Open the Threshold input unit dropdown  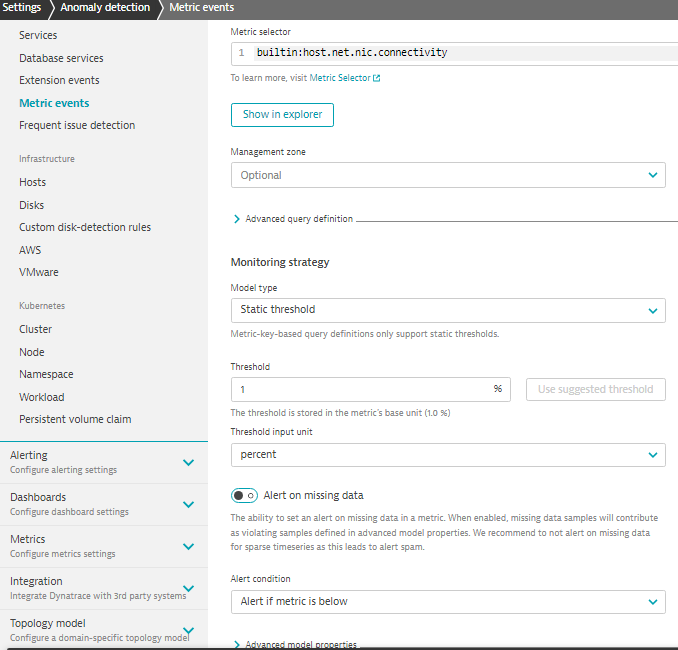(447, 454)
